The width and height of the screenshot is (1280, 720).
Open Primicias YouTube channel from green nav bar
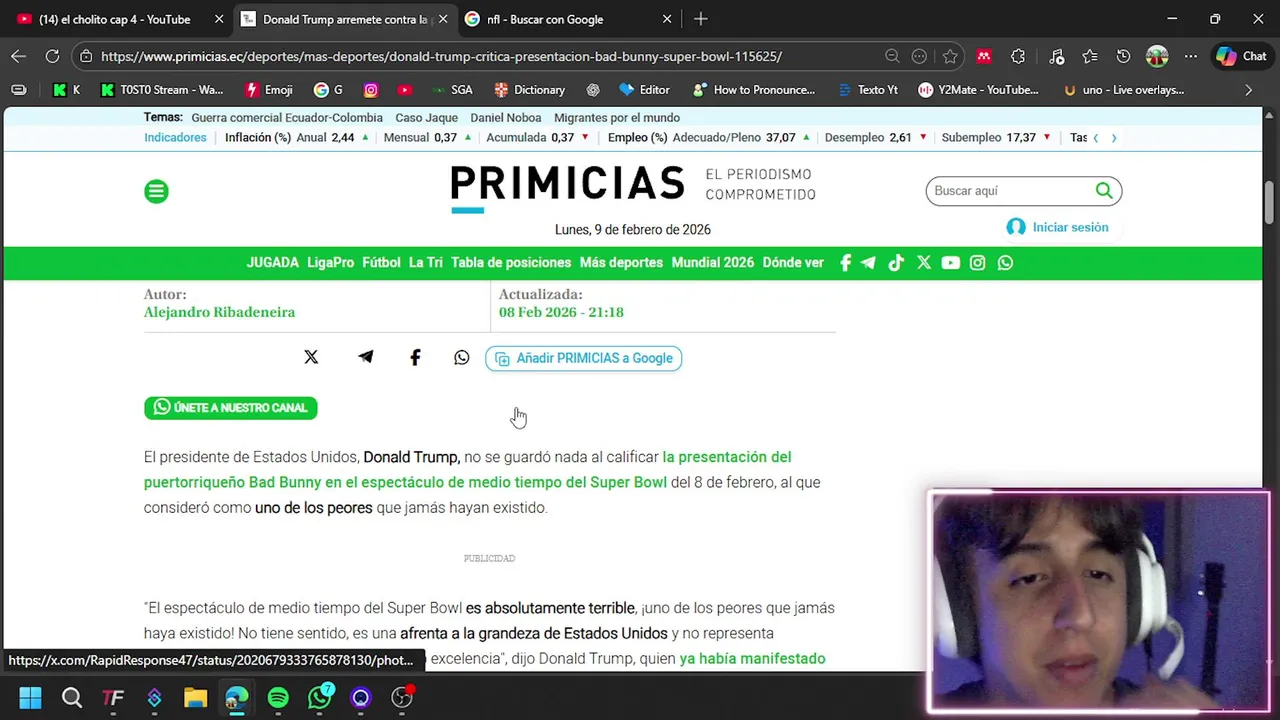click(x=950, y=263)
